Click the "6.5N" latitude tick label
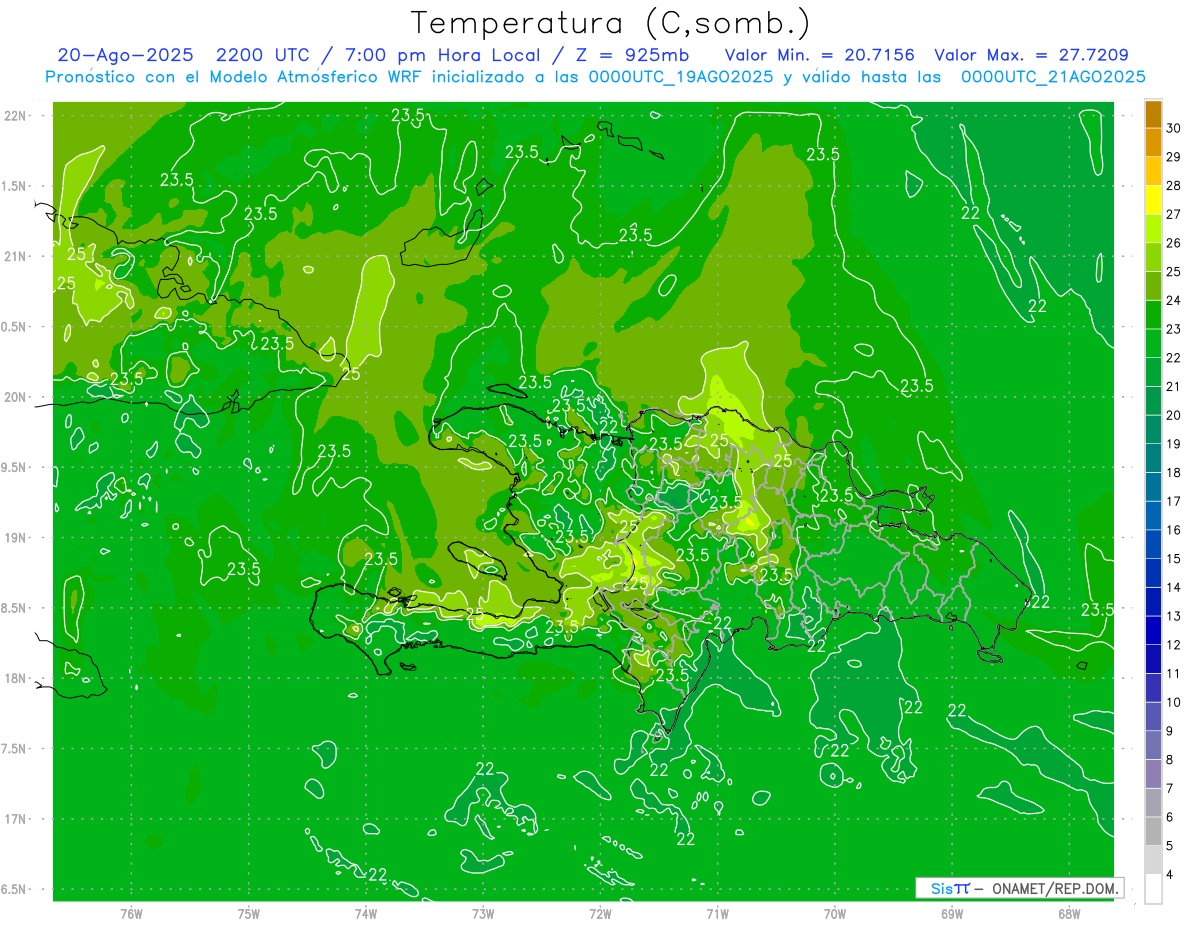Image resolution: width=1200 pixels, height=927 pixels. 15,890
